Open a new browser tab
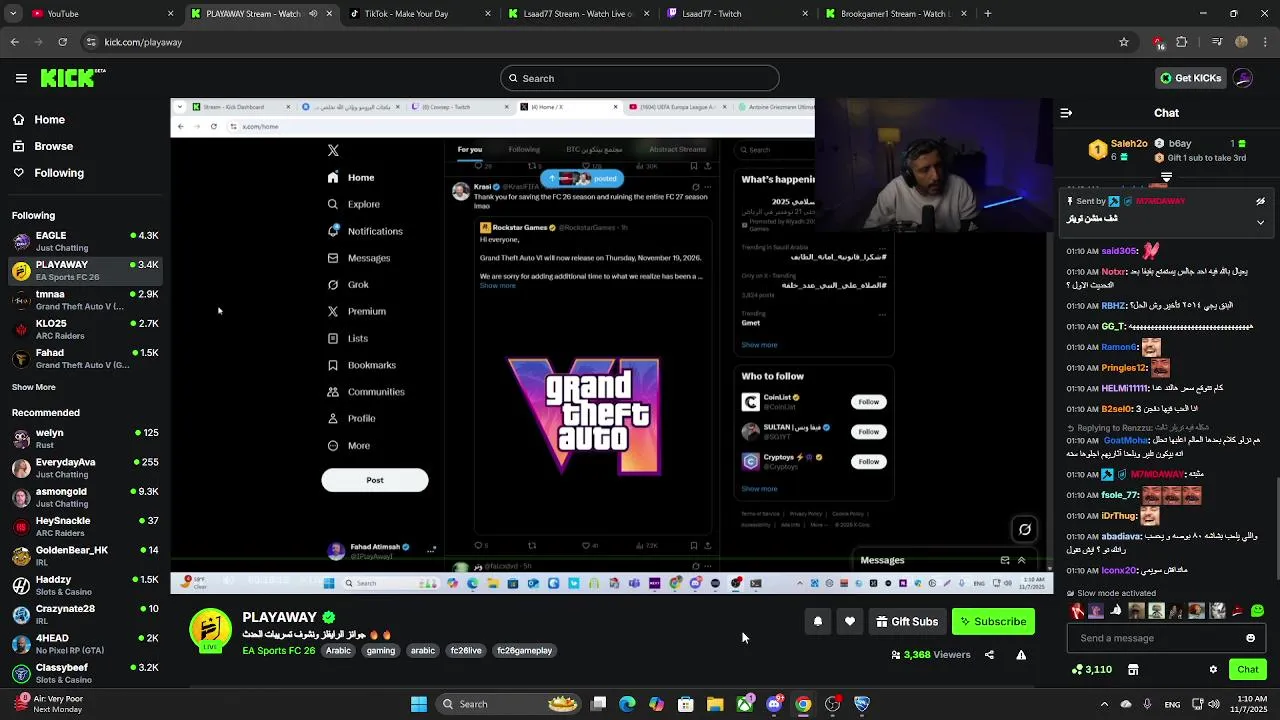This screenshot has width=1280, height=720. (x=988, y=14)
